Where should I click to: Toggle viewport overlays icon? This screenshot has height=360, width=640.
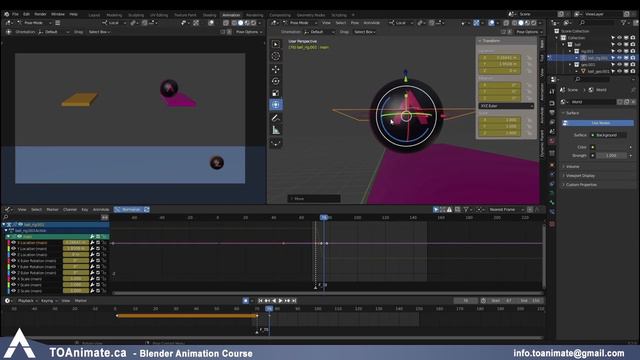pyautogui.click(x=491, y=23)
